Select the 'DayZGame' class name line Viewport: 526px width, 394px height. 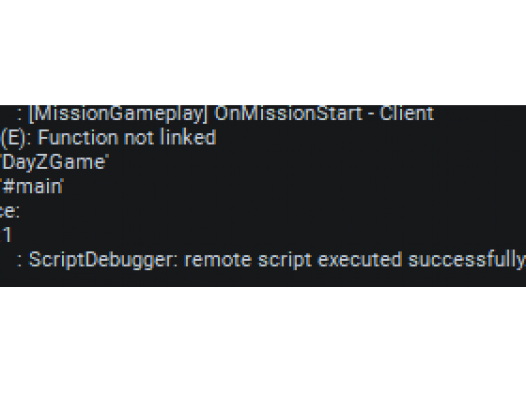point(55,163)
